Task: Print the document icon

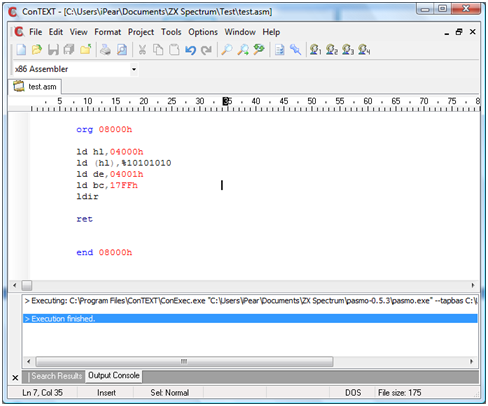Action: click(105, 50)
